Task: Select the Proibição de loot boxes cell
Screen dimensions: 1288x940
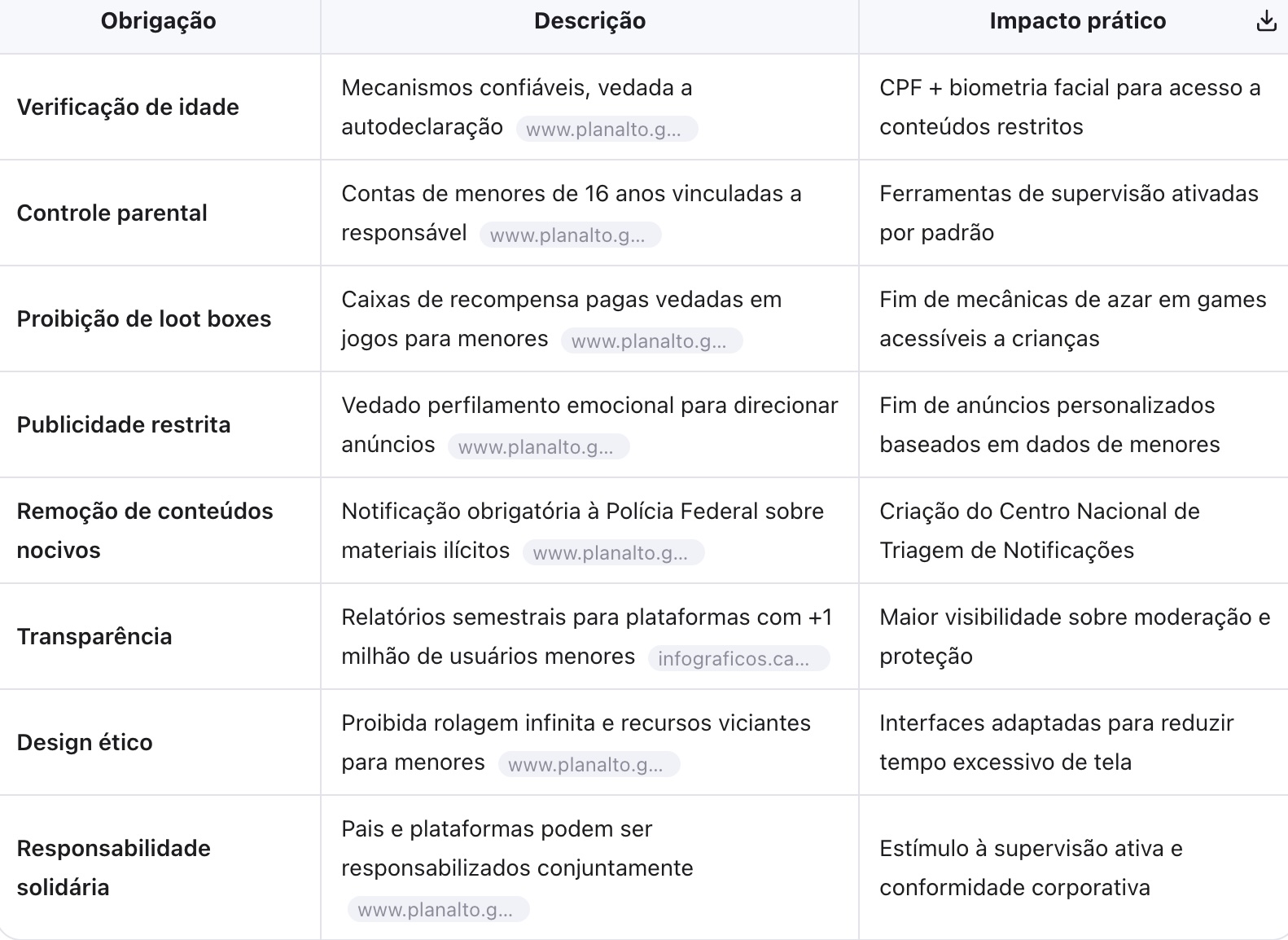Action: 144,319
